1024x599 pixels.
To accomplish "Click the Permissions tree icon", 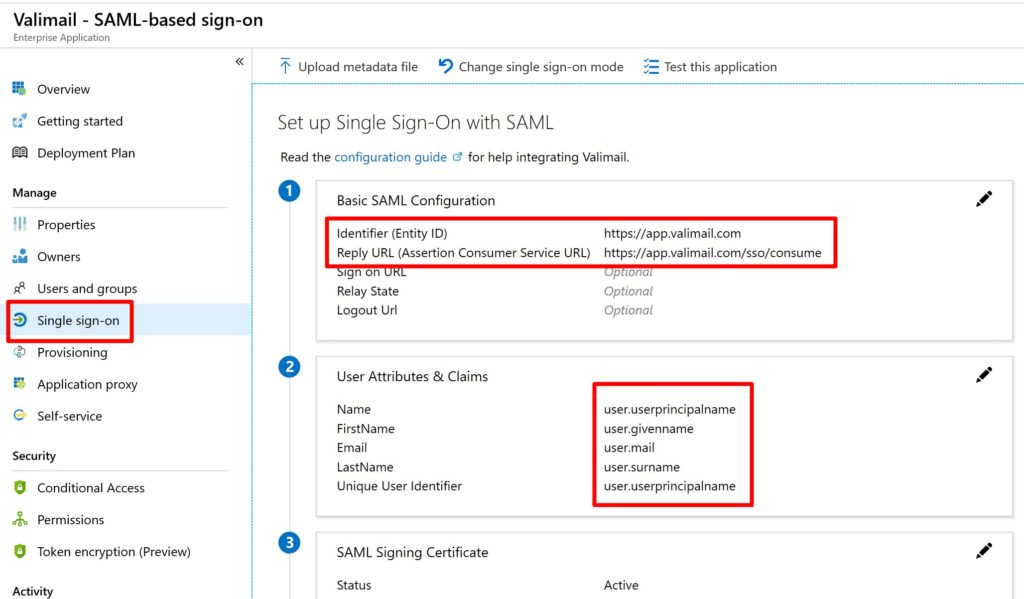I will 19,520.
